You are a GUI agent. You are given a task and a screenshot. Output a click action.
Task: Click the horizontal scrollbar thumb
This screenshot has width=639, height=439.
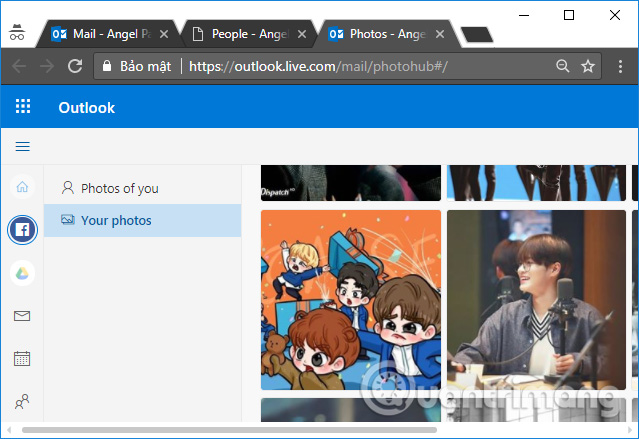[229, 430]
